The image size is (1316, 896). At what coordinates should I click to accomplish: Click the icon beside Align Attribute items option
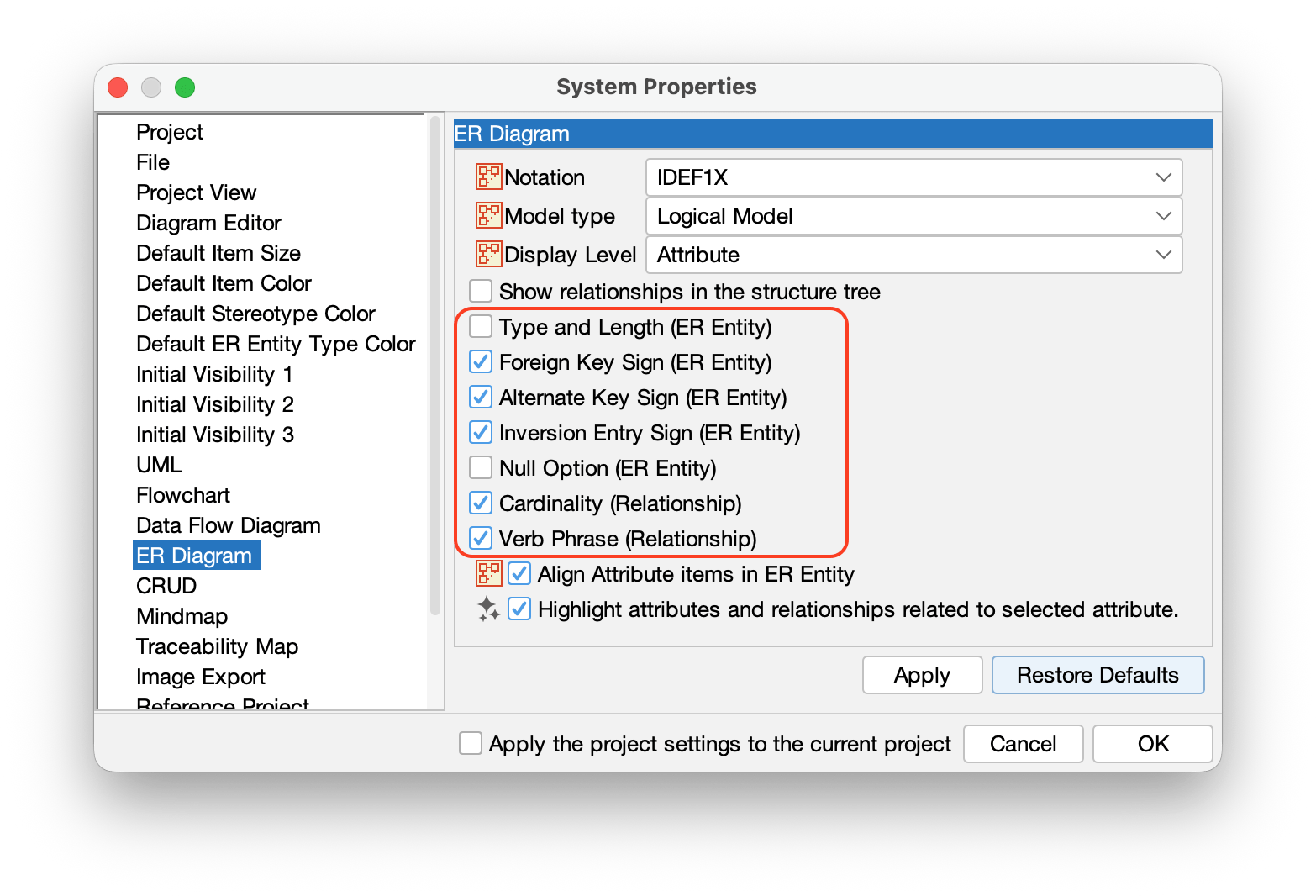pos(487,573)
